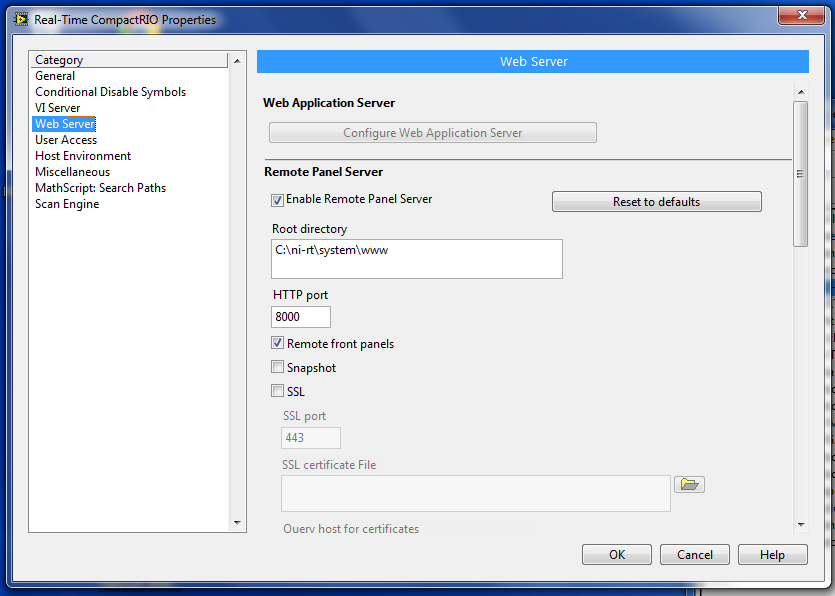Click the settings pane scrollbar thumb
Screen dimensions: 835x596
coord(800,174)
